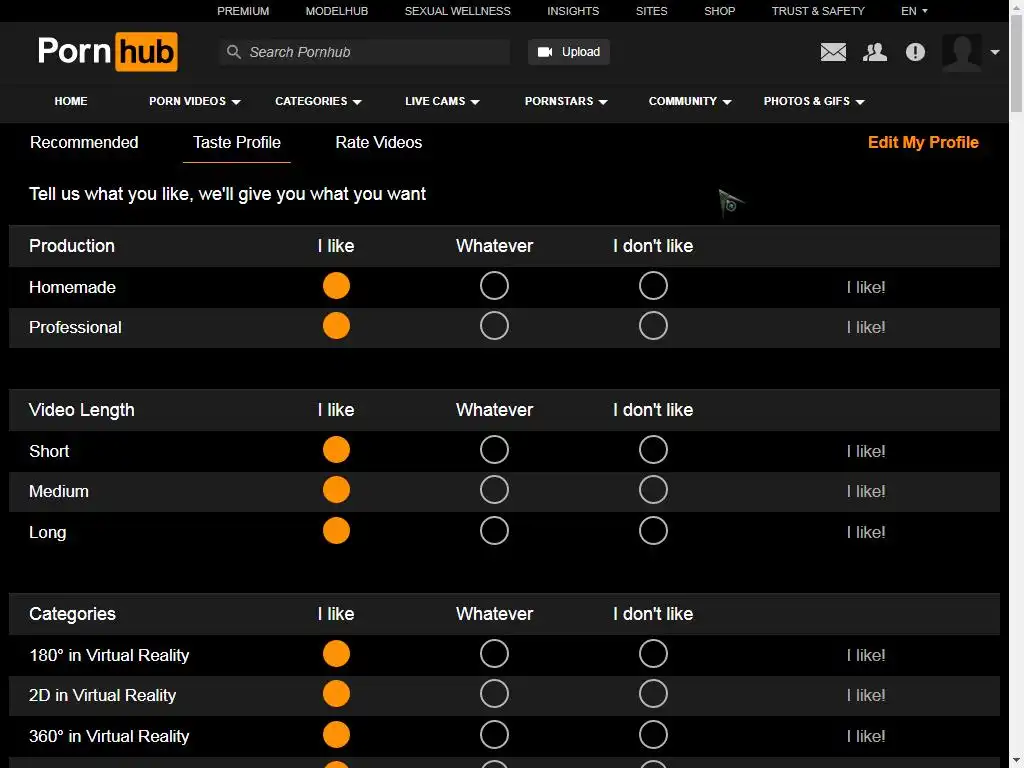Viewport: 1024px width, 768px height.
Task: Expand the Porn Videos menu
Action: [195, 101]
